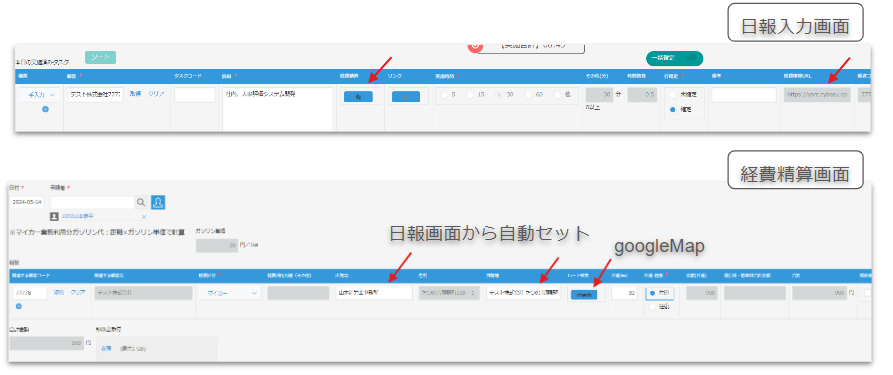Click 取得 link in expense detail row

(x=59, y=292)
